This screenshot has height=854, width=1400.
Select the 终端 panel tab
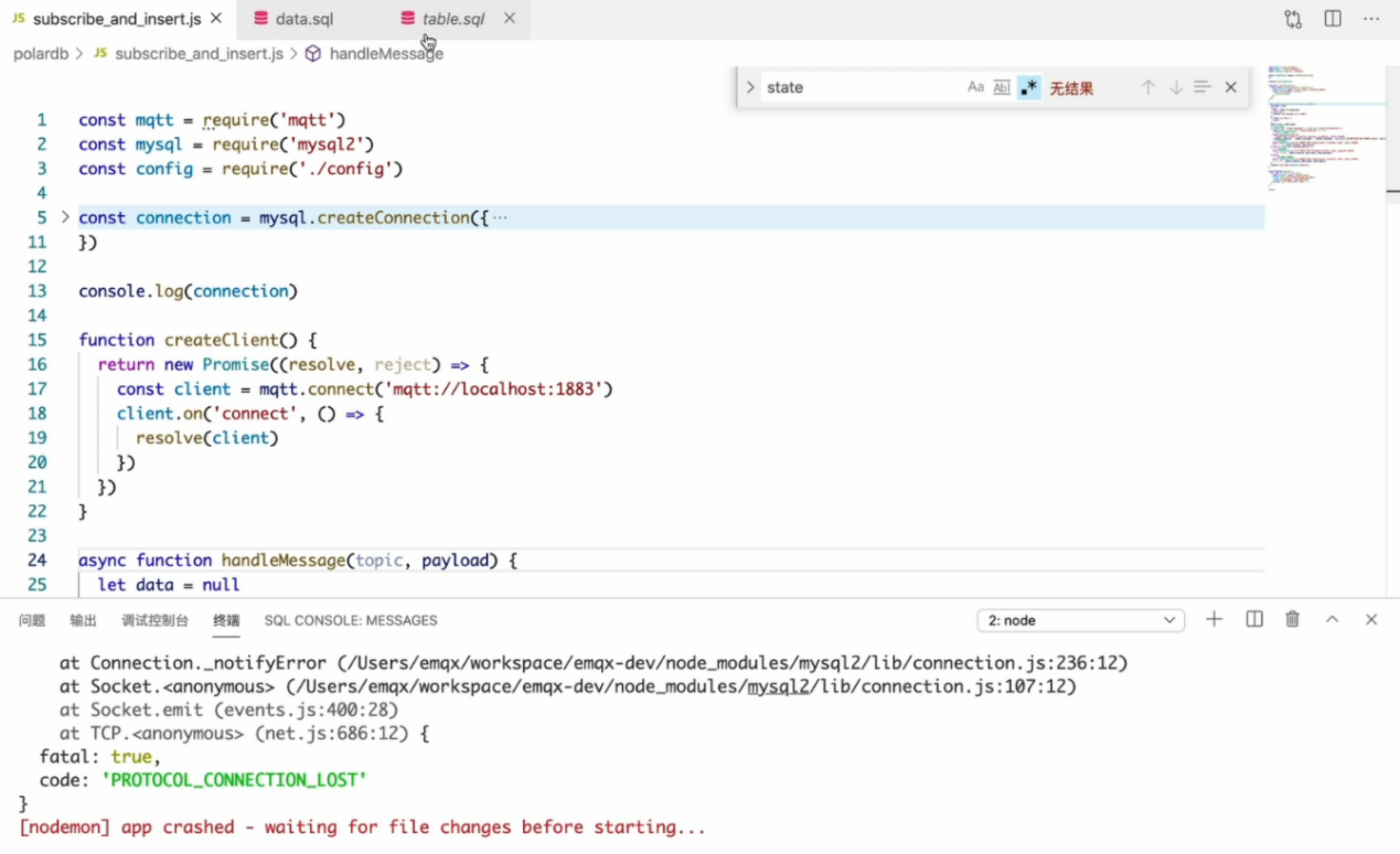(227, 620)
